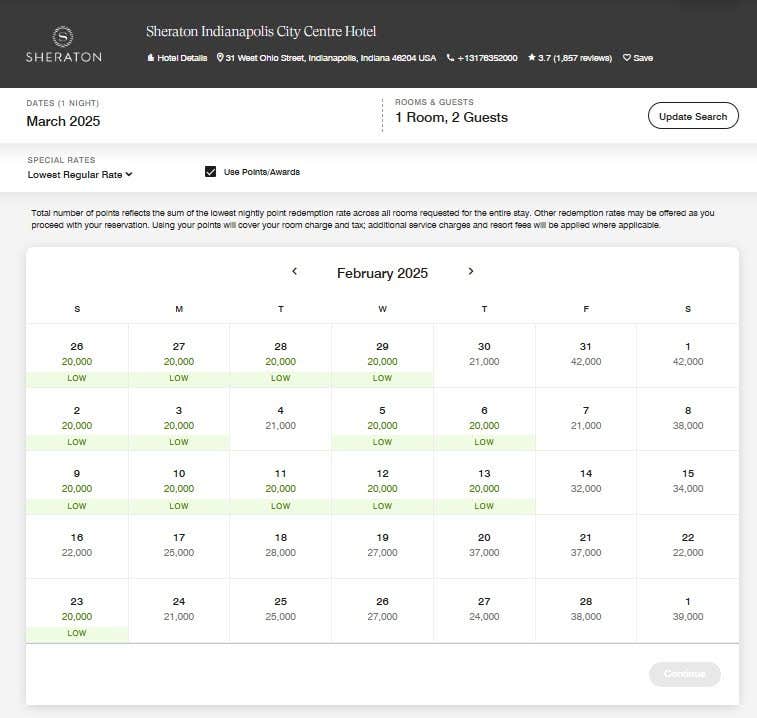The width and height of the screenshot is (757, 718).
Task: Call the hotel phone number
Action: [x=482, y=58]
